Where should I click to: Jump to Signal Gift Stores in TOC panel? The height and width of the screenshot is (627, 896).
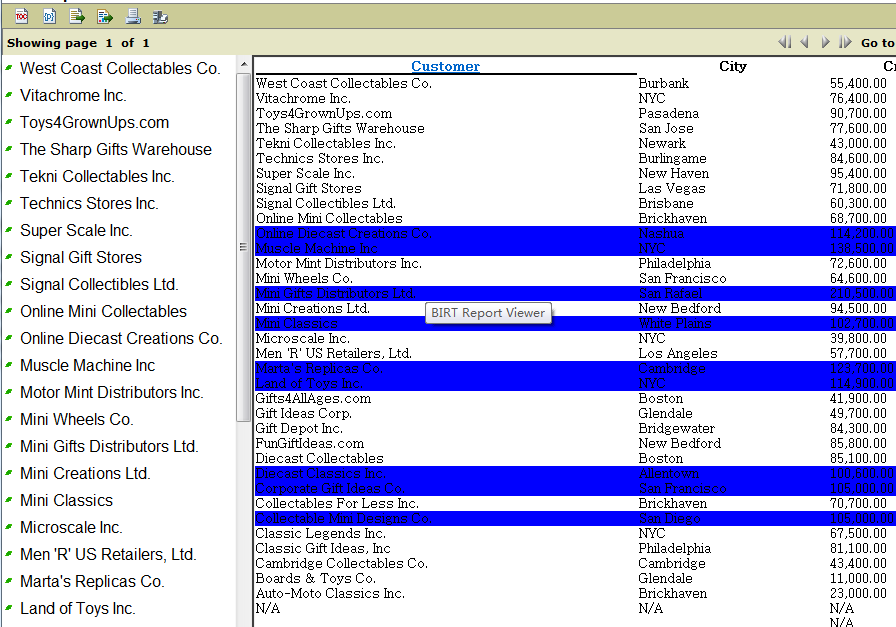81,257
